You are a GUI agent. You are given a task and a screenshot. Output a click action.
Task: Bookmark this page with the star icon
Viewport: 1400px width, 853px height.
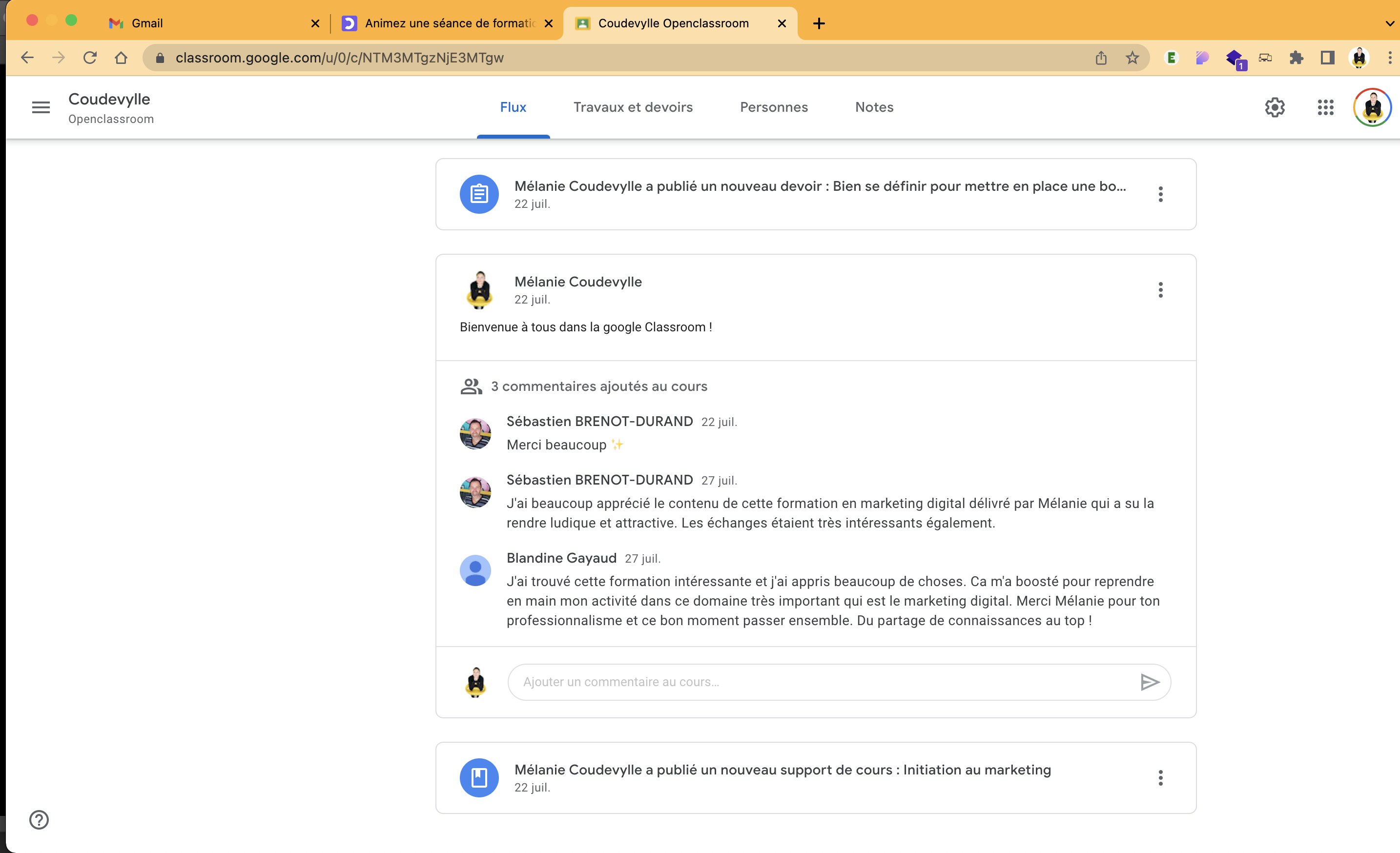tap(1132, 58)
